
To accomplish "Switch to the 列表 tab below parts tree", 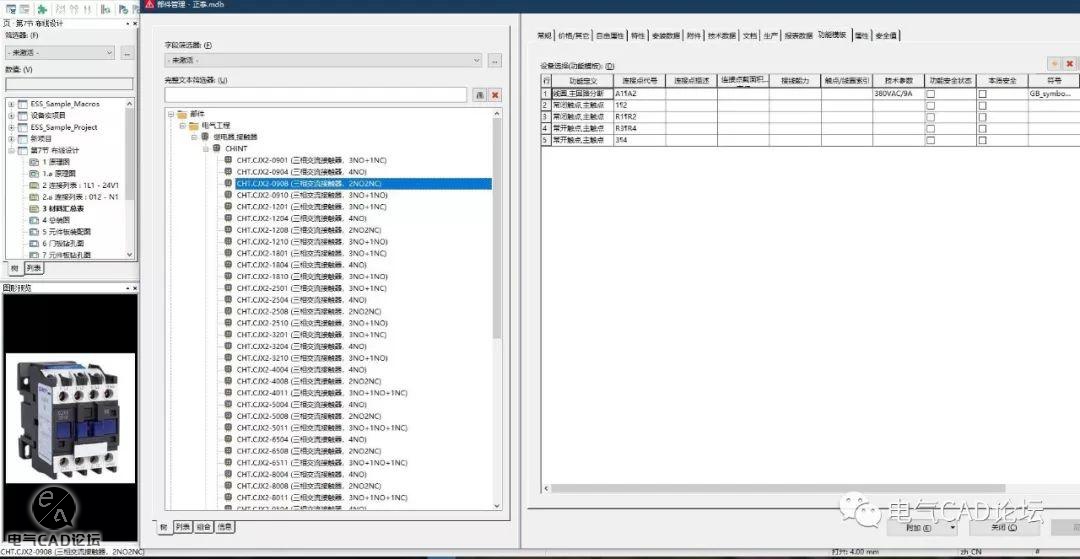I will pos(182,526).
